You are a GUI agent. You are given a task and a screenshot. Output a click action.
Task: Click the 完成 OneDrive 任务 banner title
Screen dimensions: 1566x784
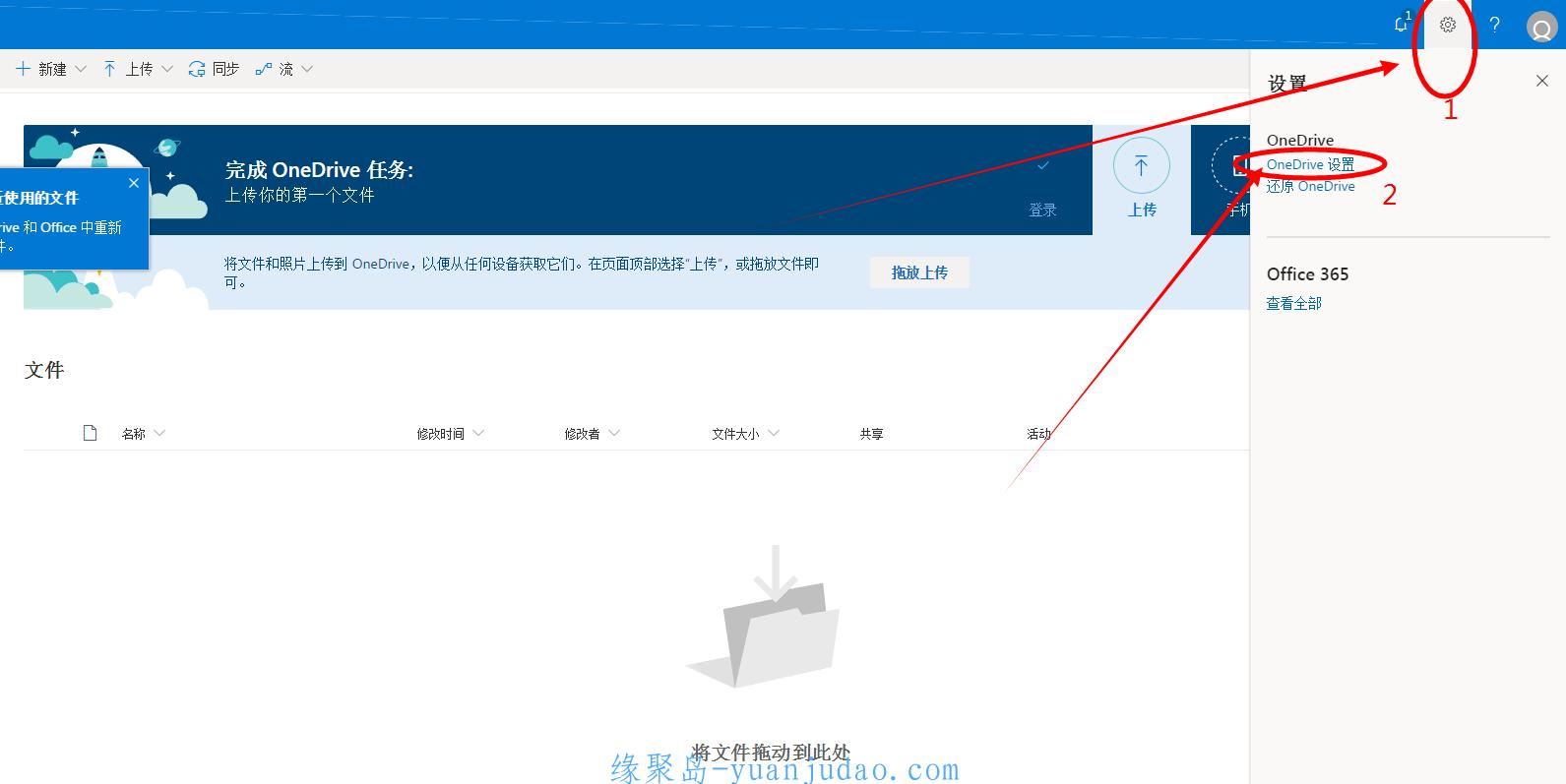(319, 170)
